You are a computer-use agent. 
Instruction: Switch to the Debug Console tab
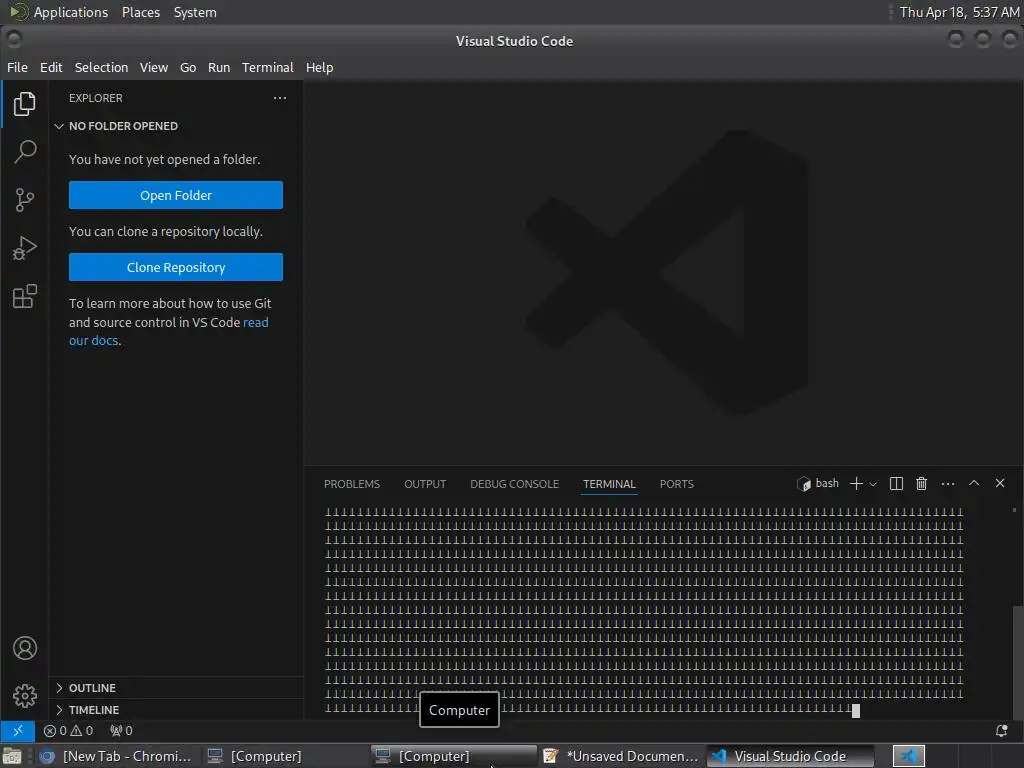[x=515, y=484]
